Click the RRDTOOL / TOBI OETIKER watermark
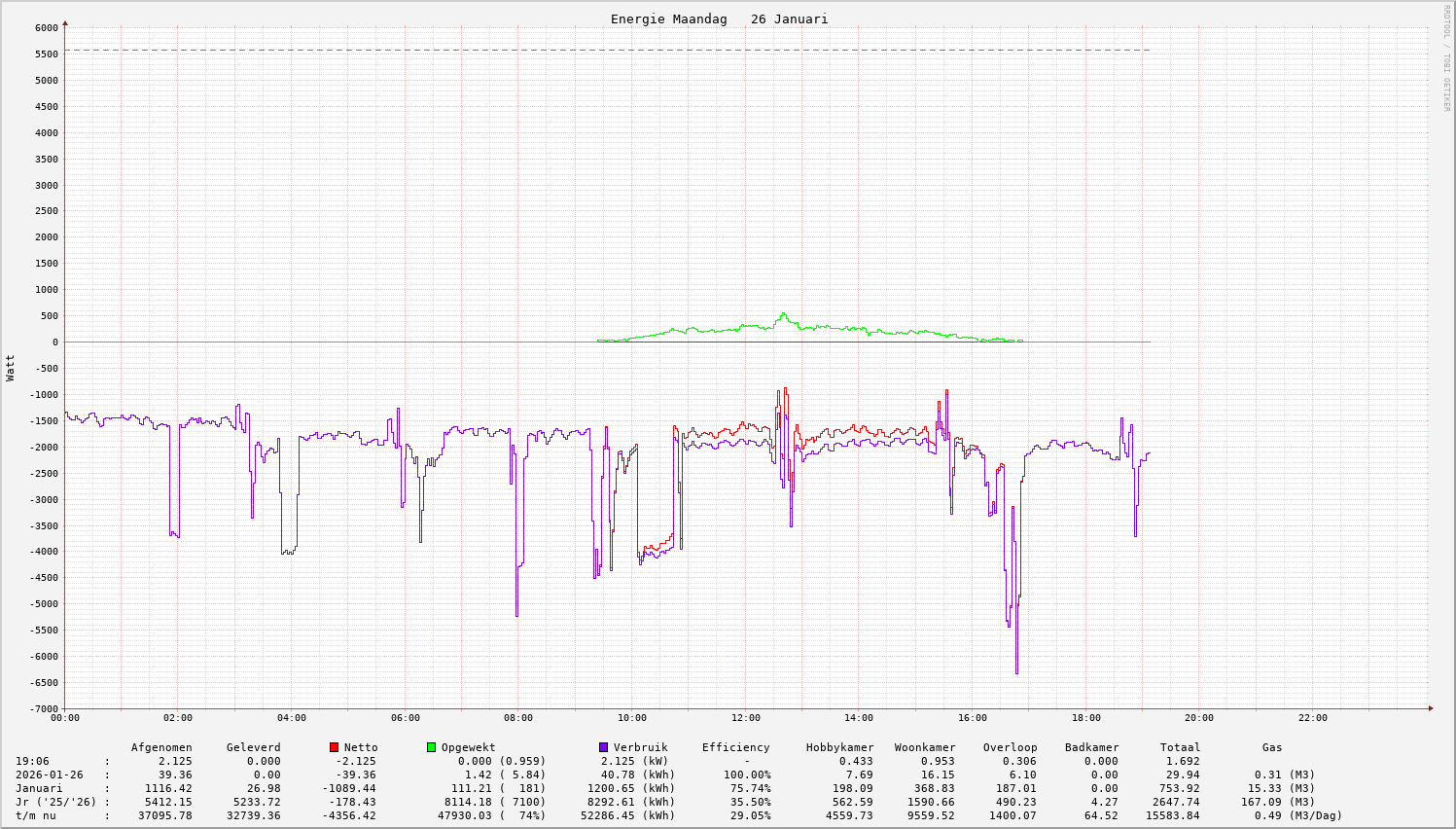The height and width of the screenshot is (829, 1456). click(1446, 57)
